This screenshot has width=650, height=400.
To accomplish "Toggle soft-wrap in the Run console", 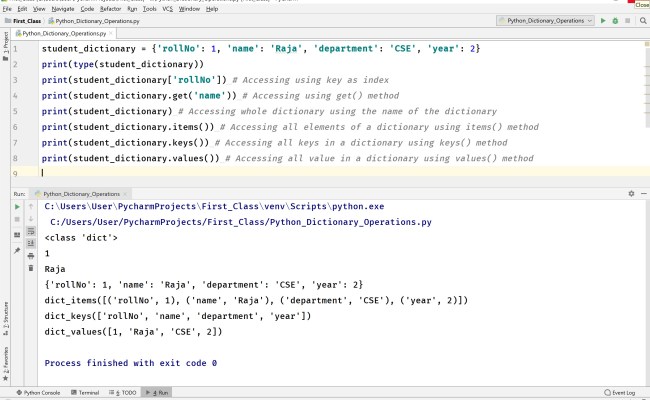I will coord(31,231).
